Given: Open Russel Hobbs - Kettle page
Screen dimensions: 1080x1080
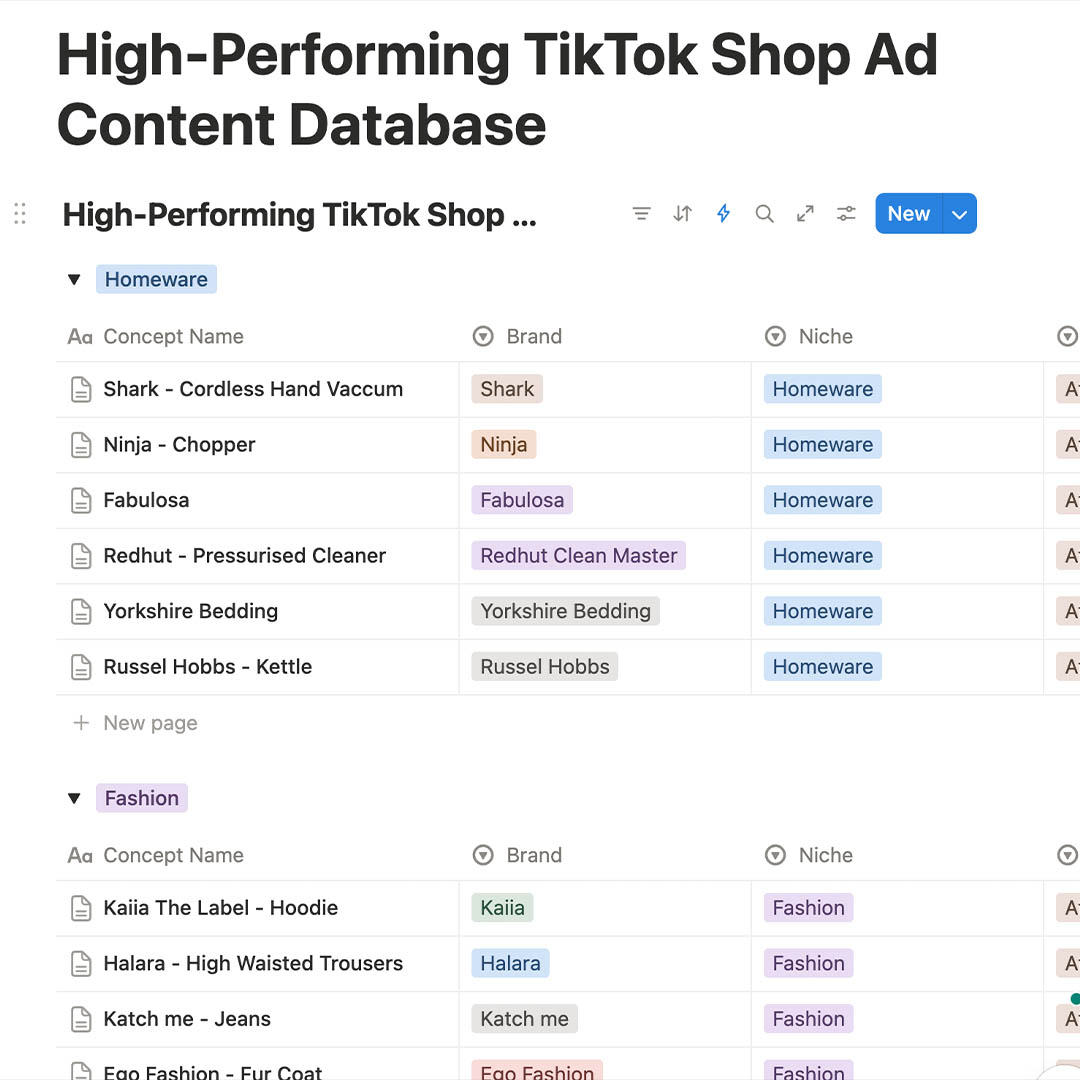Looking at the screenshot, I should 207,667.
